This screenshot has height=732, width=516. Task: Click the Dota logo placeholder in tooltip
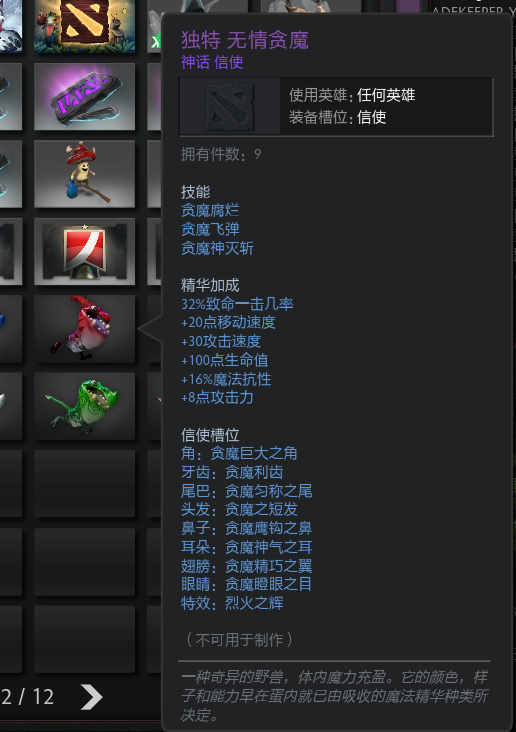coord(230,107)
